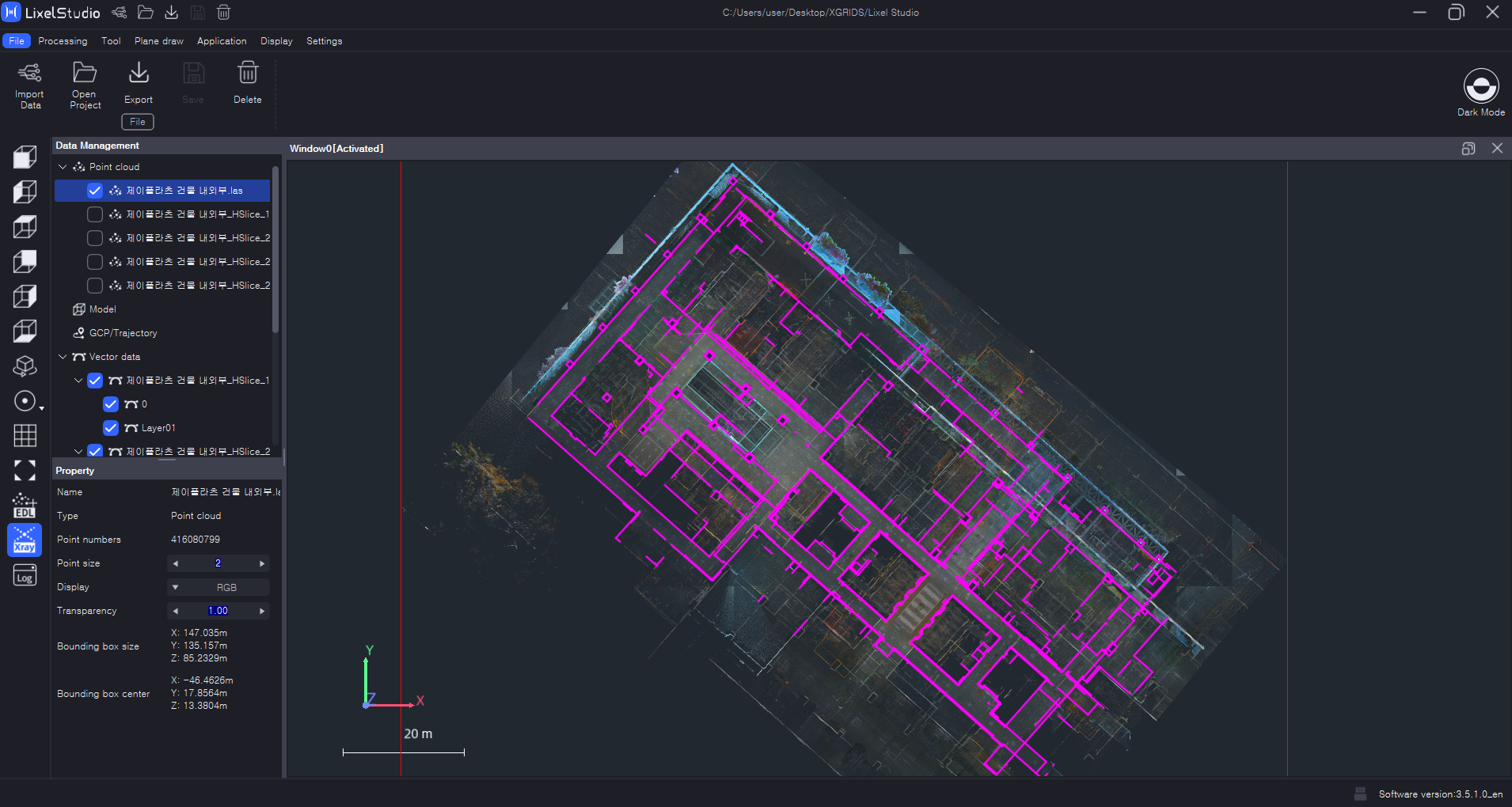Open the Display RGB dropdown

pyautogui.click(x=218, y=587)
